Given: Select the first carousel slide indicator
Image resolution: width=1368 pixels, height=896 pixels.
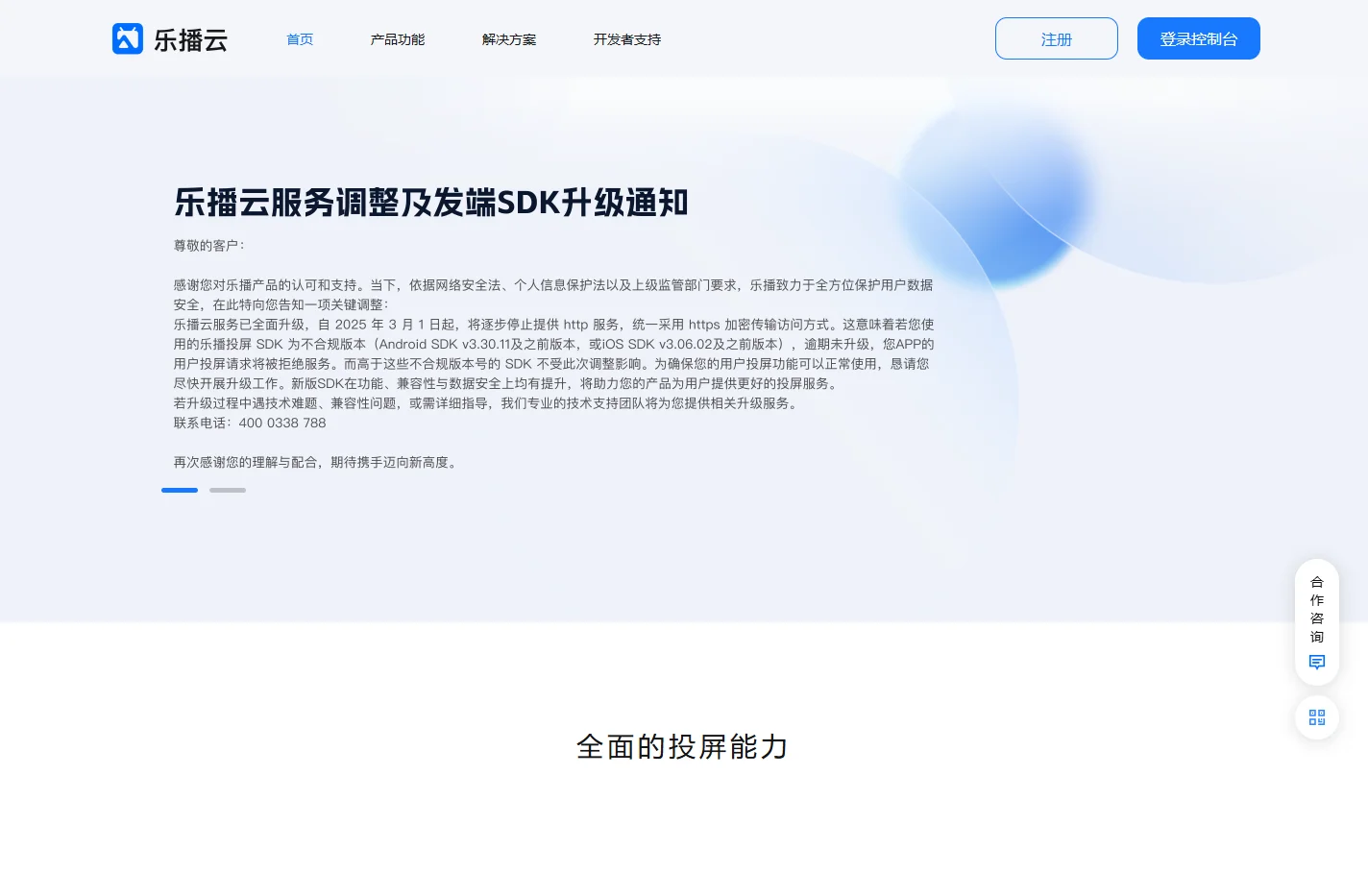Looking at the screenshot, I should click(180, 490).
